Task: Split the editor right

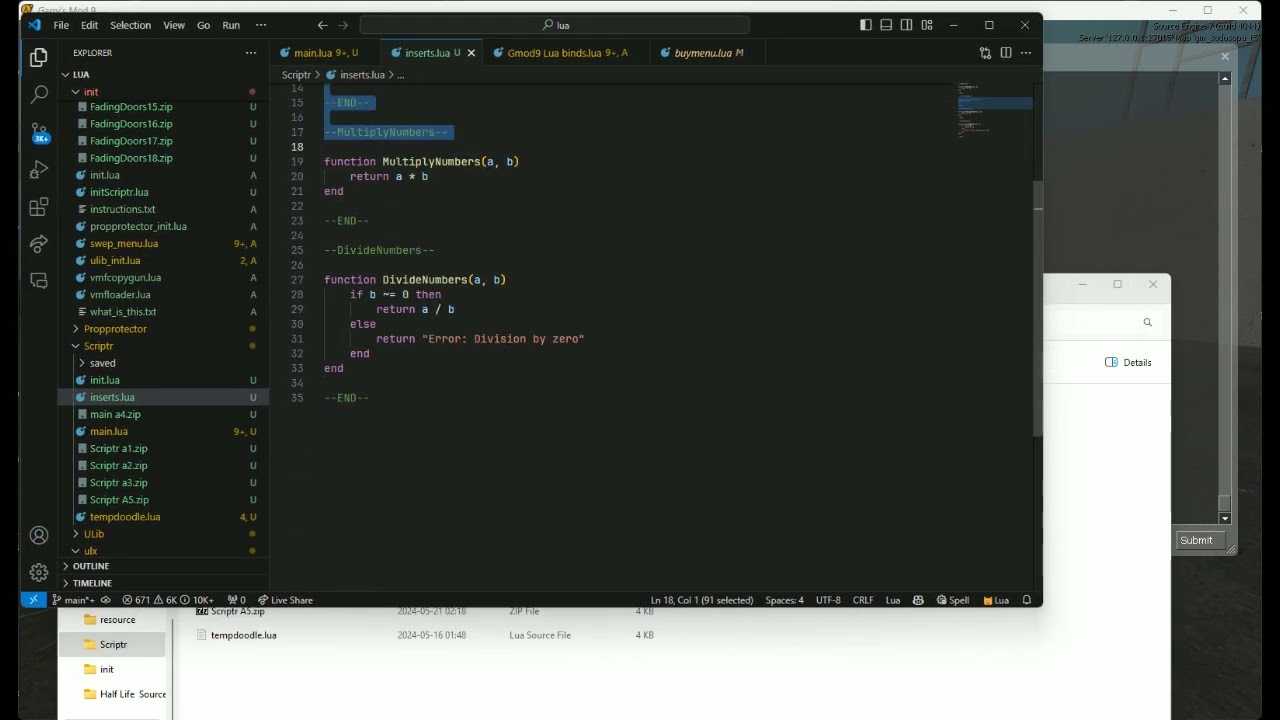Action: [x=1006, y=53]
